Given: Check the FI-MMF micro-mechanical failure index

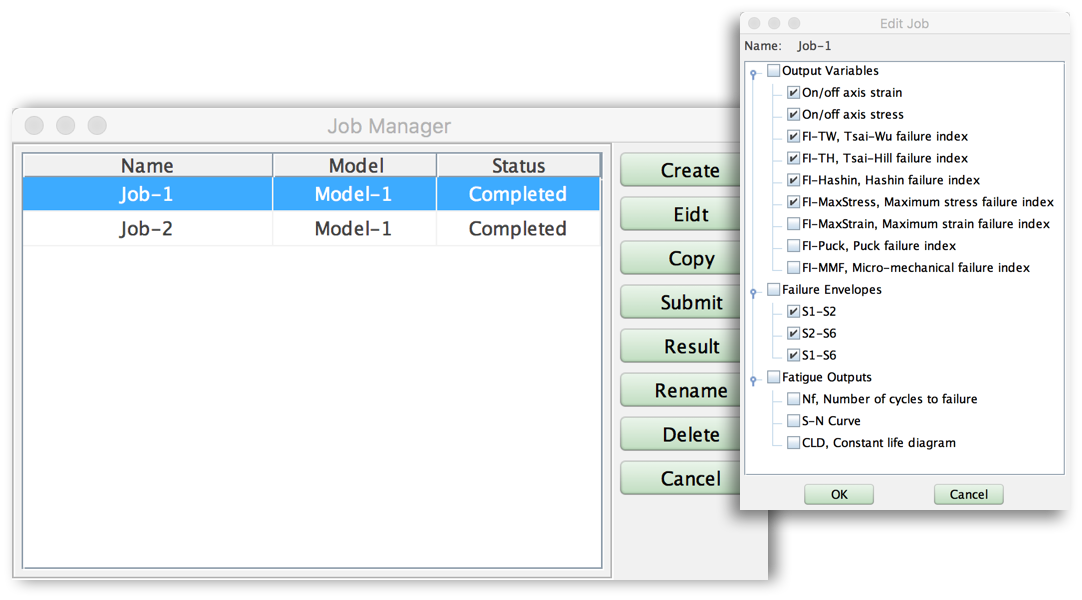Looking at the screenshot, I should click(793, 268).
